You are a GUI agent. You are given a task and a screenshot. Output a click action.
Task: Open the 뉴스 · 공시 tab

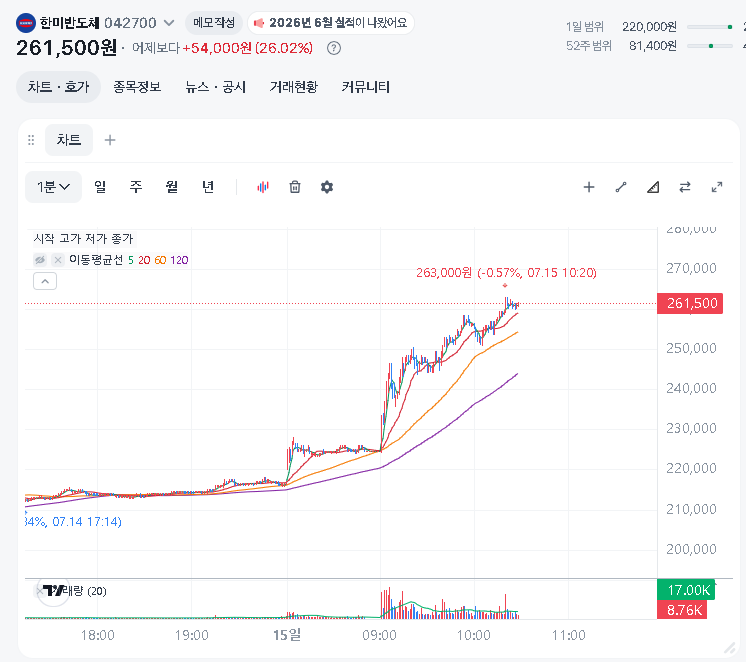coord(216,87)
